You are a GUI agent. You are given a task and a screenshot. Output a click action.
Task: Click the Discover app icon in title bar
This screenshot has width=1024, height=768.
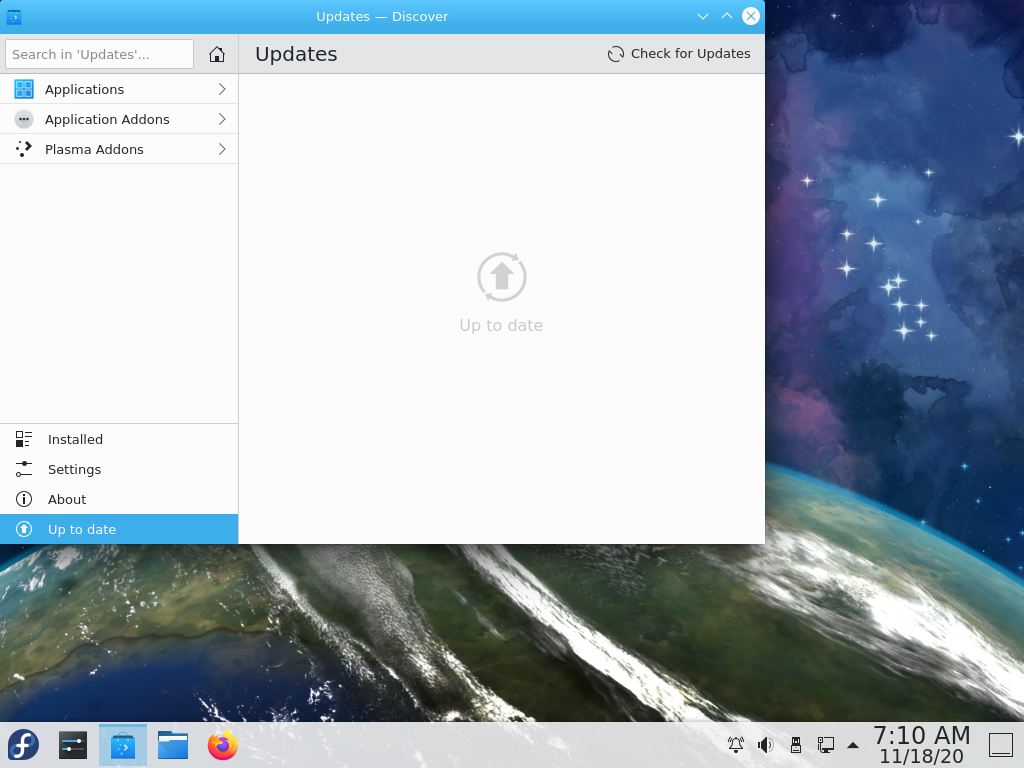tap(14, 17)
